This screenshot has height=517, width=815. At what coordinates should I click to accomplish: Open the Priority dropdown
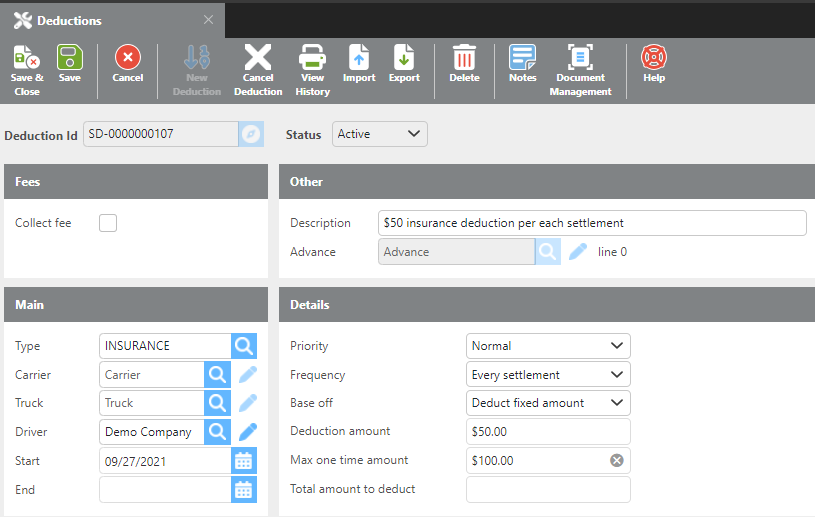(548, 346)
